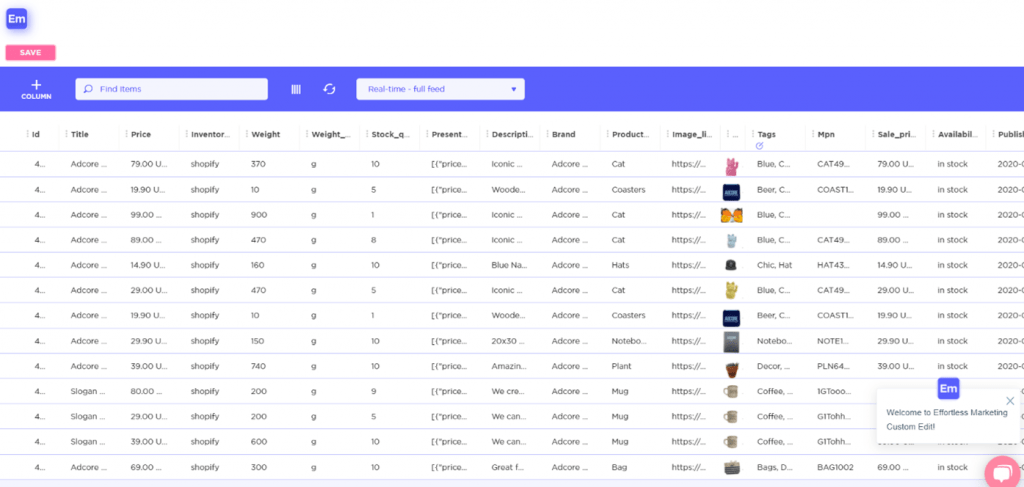1024x487 pixels.
Task: Click the refresh feed icon
Action: point(329,89)
